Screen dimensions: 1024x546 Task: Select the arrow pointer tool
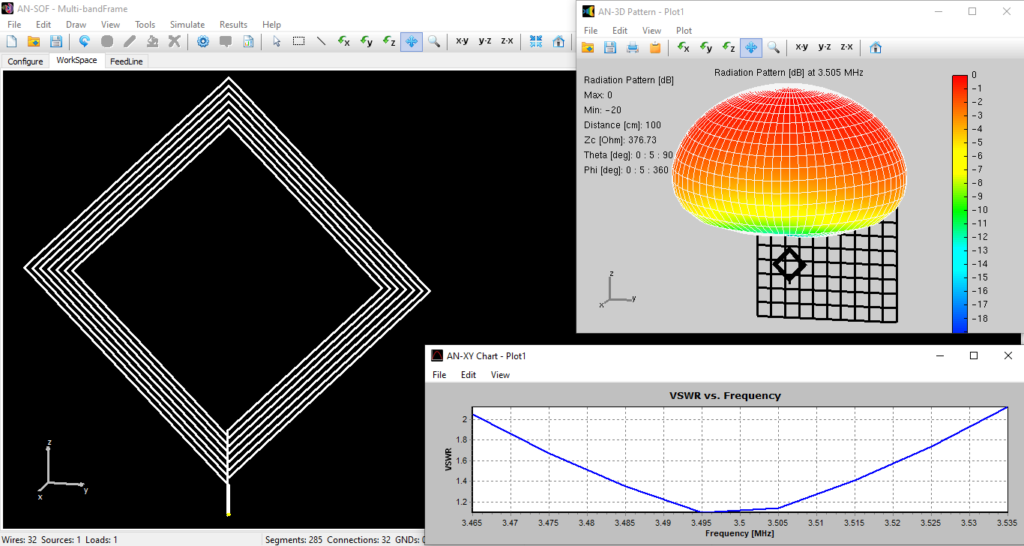(x=276, y=41)
